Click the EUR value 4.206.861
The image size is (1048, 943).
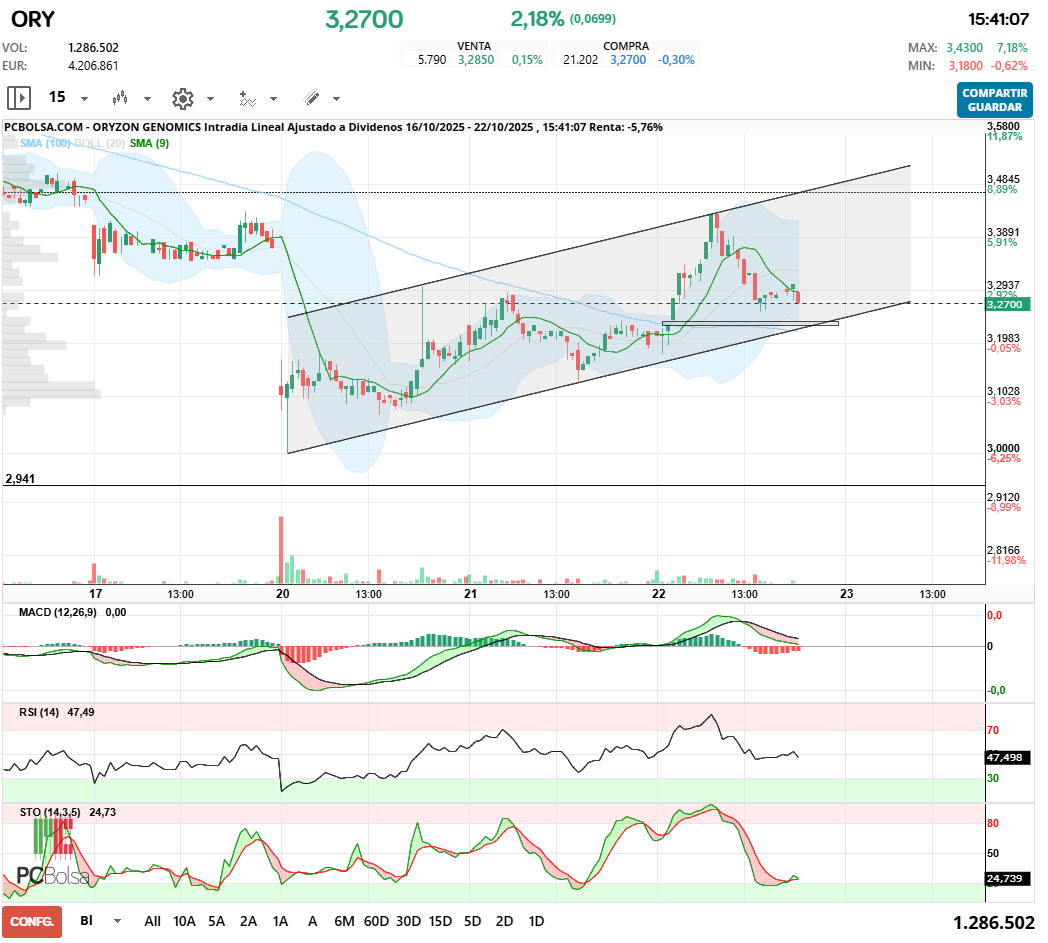[94, 65]
